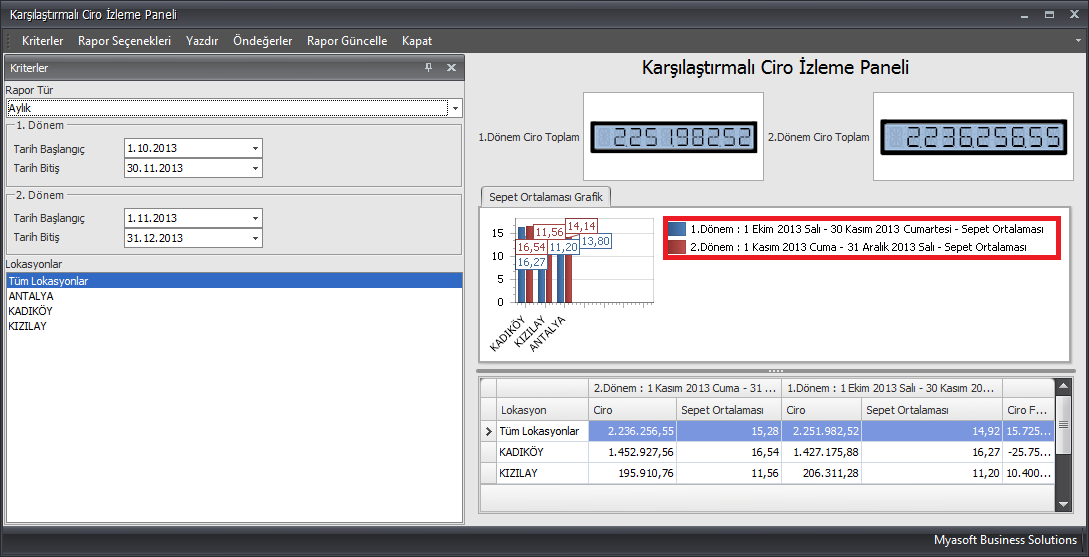Image resolution: width=1089 pixels, height=557 pixels.
Task: Click grid scrollbar down arrow
Action: point(1063,504)
